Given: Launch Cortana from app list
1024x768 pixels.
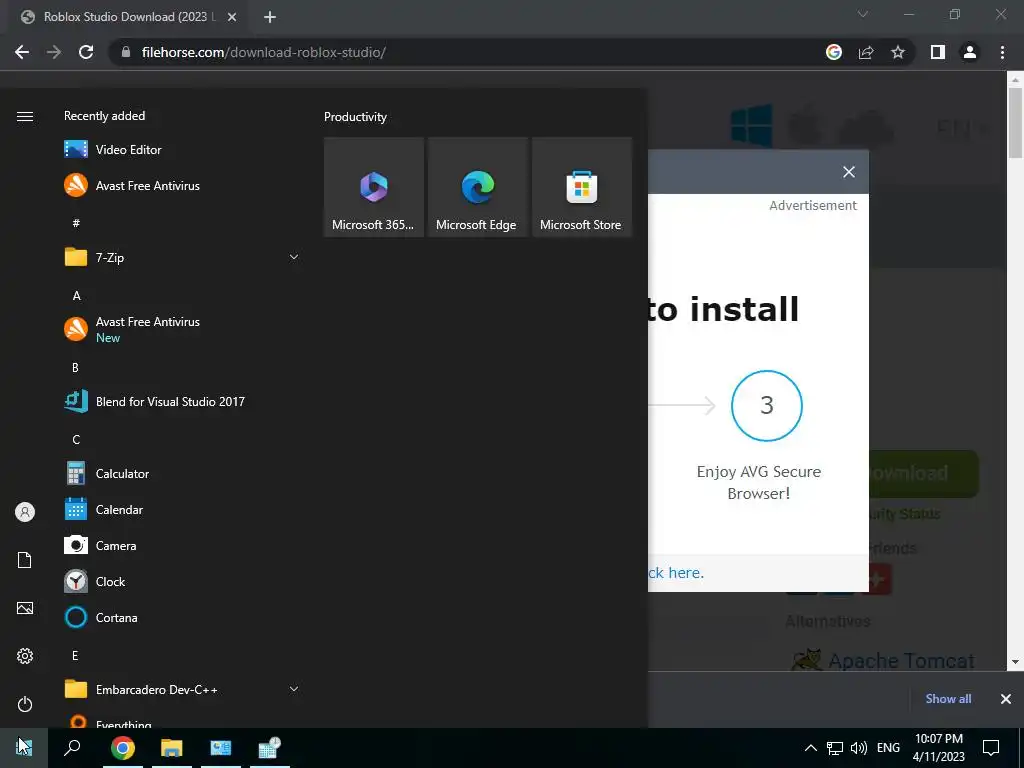Looking at the screenshot, I should coord(180,617).
